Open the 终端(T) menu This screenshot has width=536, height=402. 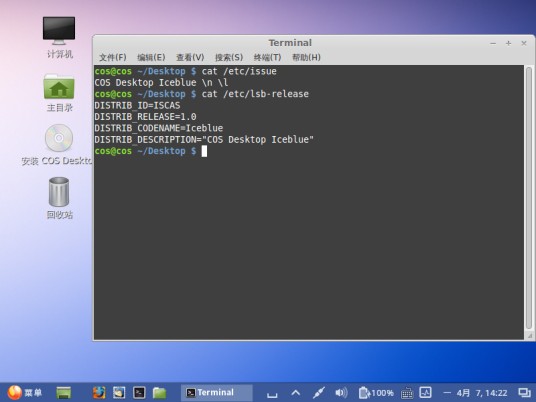(x=267, y=57)
